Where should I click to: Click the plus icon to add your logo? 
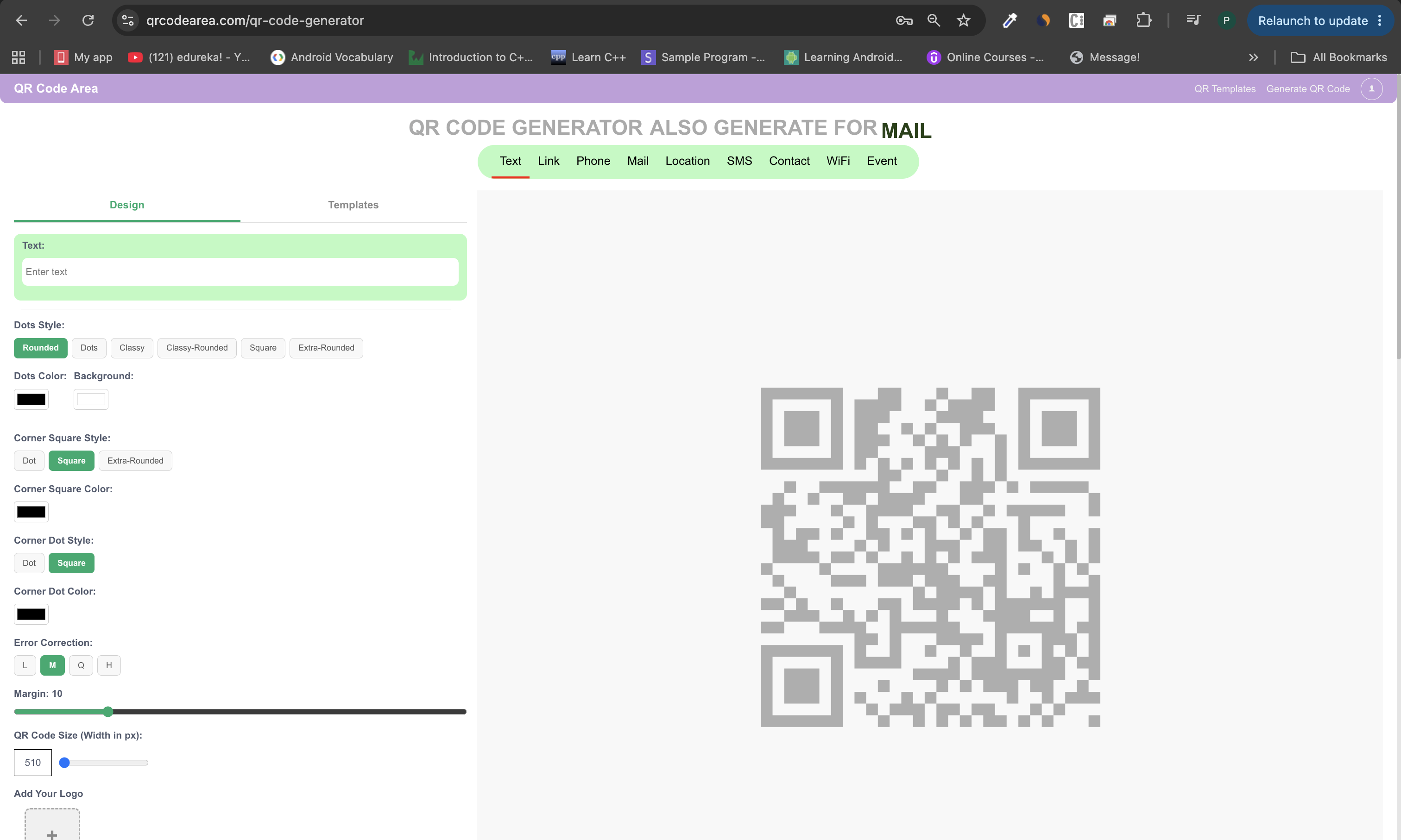52,834
